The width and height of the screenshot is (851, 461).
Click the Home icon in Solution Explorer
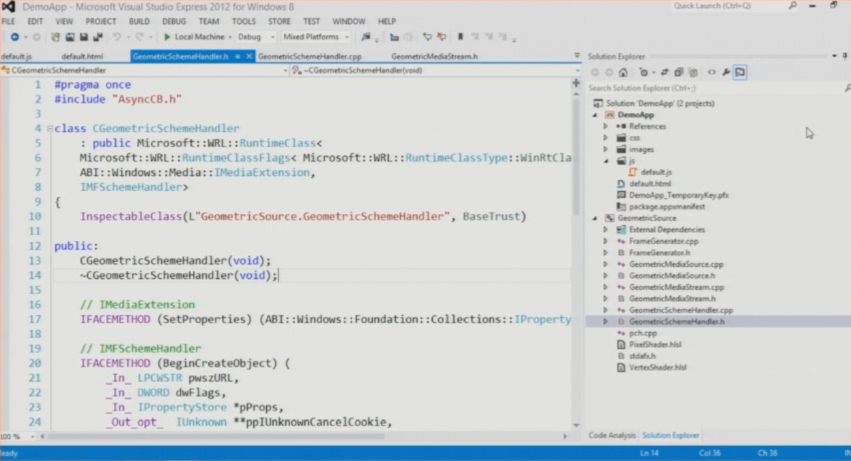tap(623, 72)
